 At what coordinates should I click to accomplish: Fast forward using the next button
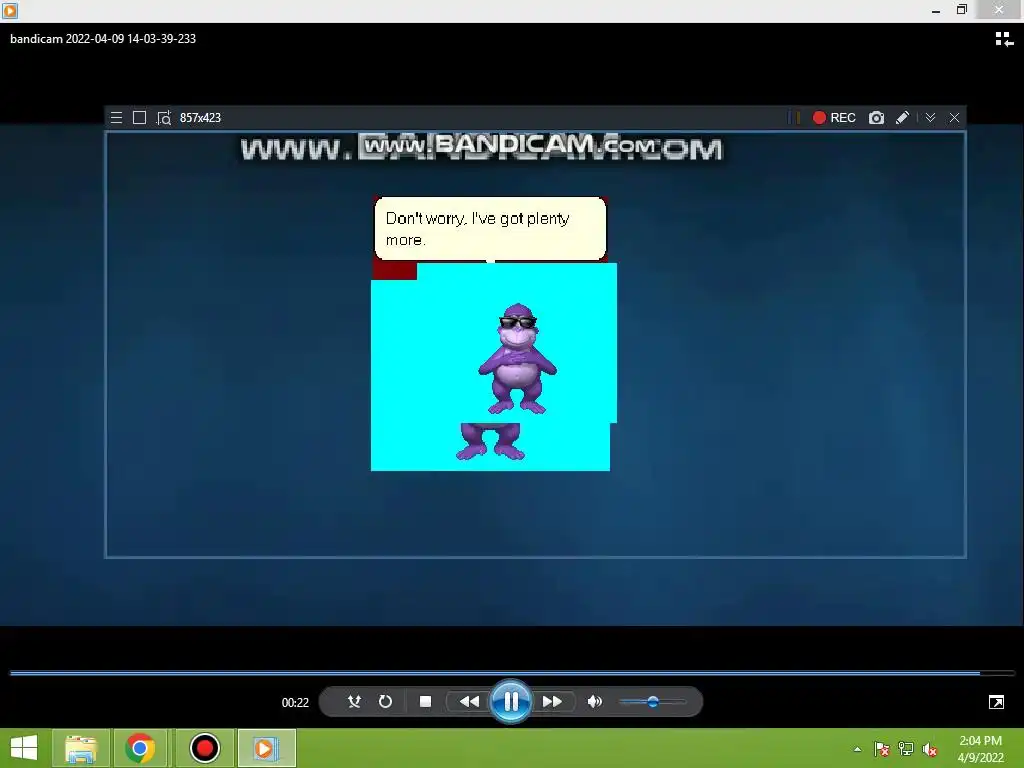tap(552, 701)
